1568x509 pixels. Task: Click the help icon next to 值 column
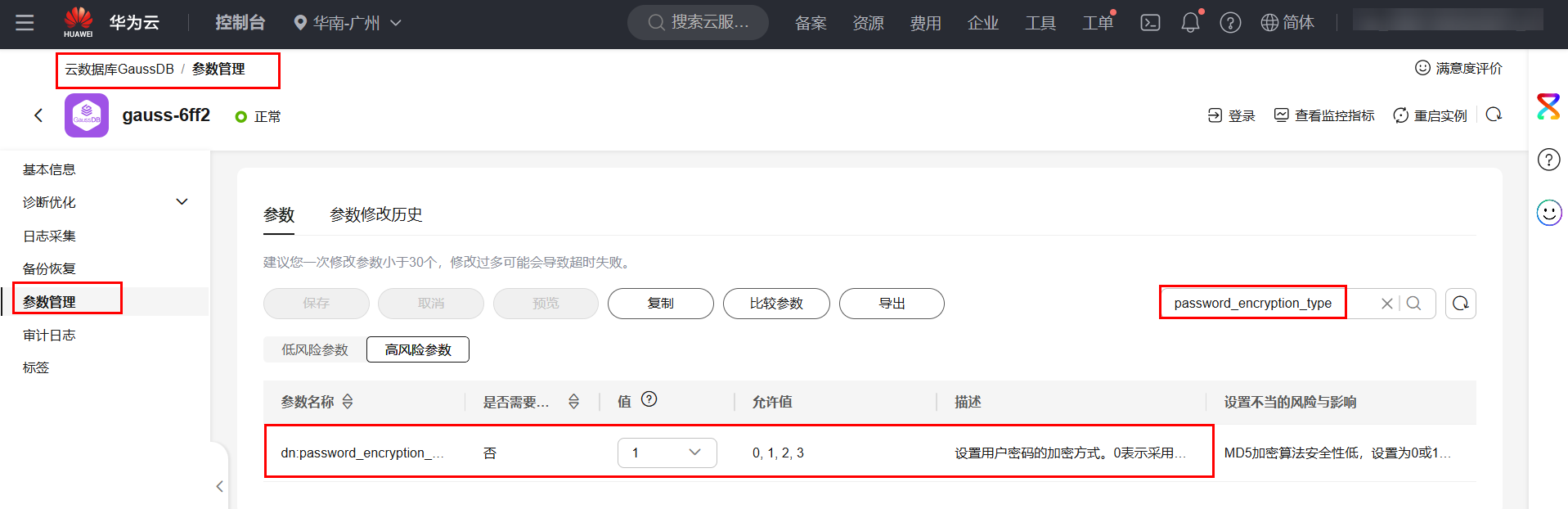[x=649, y=399]
